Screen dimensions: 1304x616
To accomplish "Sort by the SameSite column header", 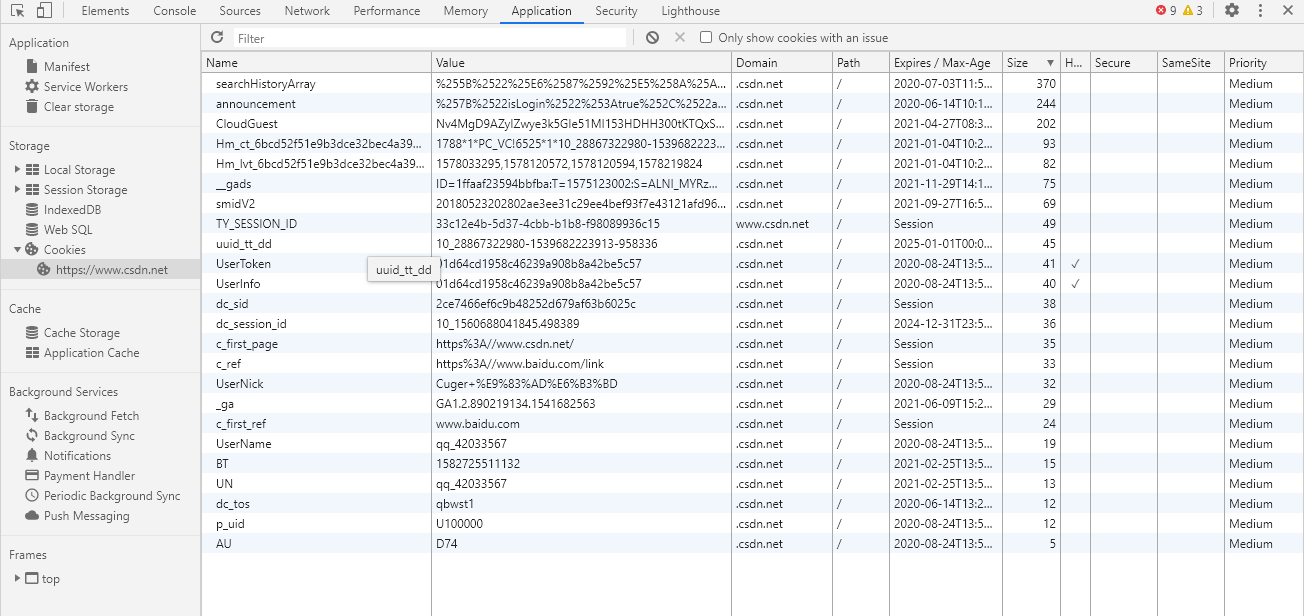I will point(1191,62).
